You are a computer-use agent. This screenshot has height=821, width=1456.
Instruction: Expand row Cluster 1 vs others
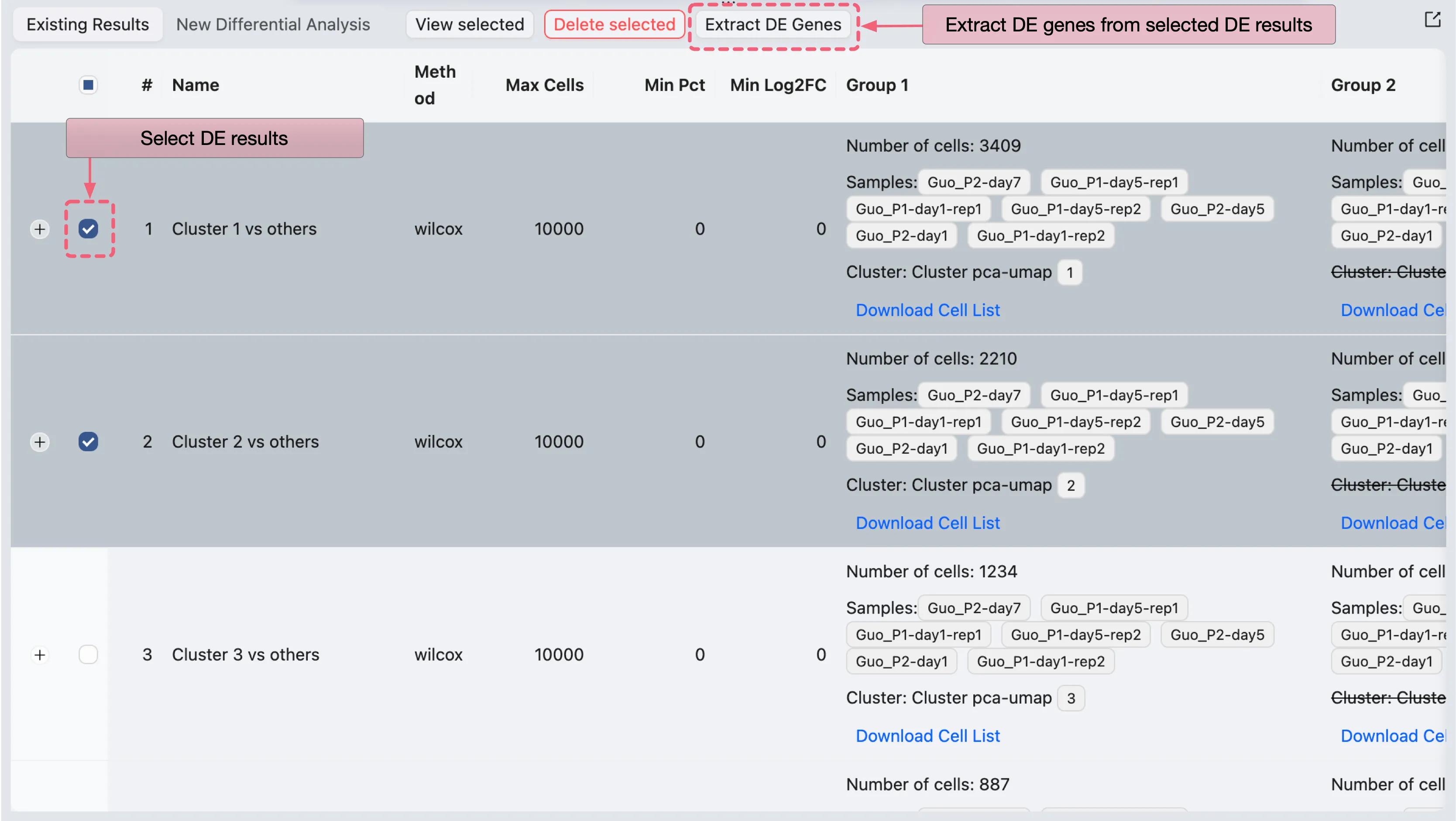pyautogui.click(x=40, y=229)
